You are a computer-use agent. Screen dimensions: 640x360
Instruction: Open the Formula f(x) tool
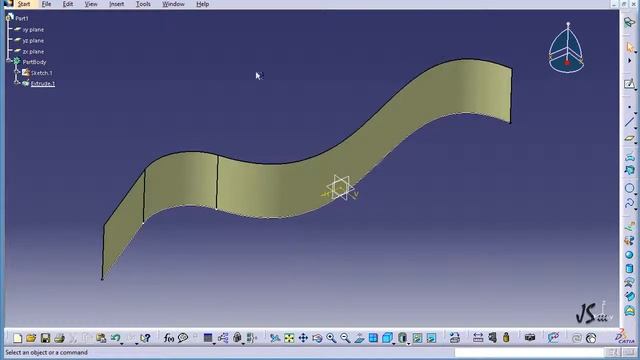[x=169, y=338]
